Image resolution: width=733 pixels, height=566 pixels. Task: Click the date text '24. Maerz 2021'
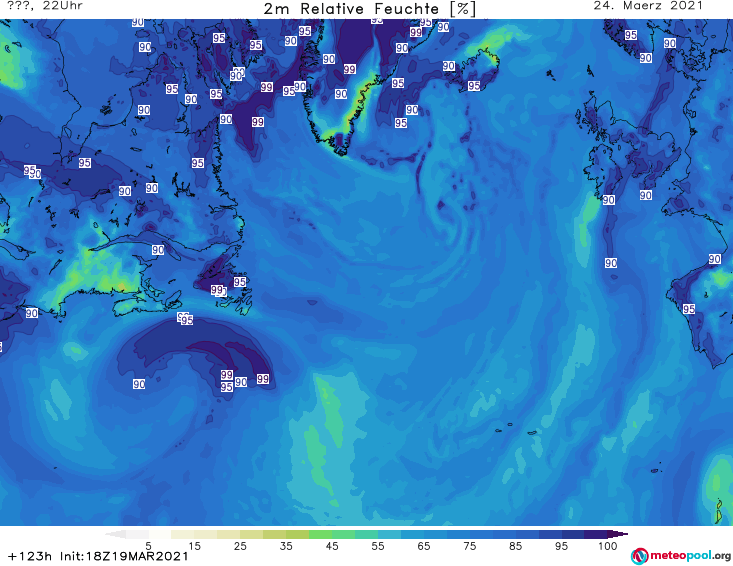pos(648,6)
